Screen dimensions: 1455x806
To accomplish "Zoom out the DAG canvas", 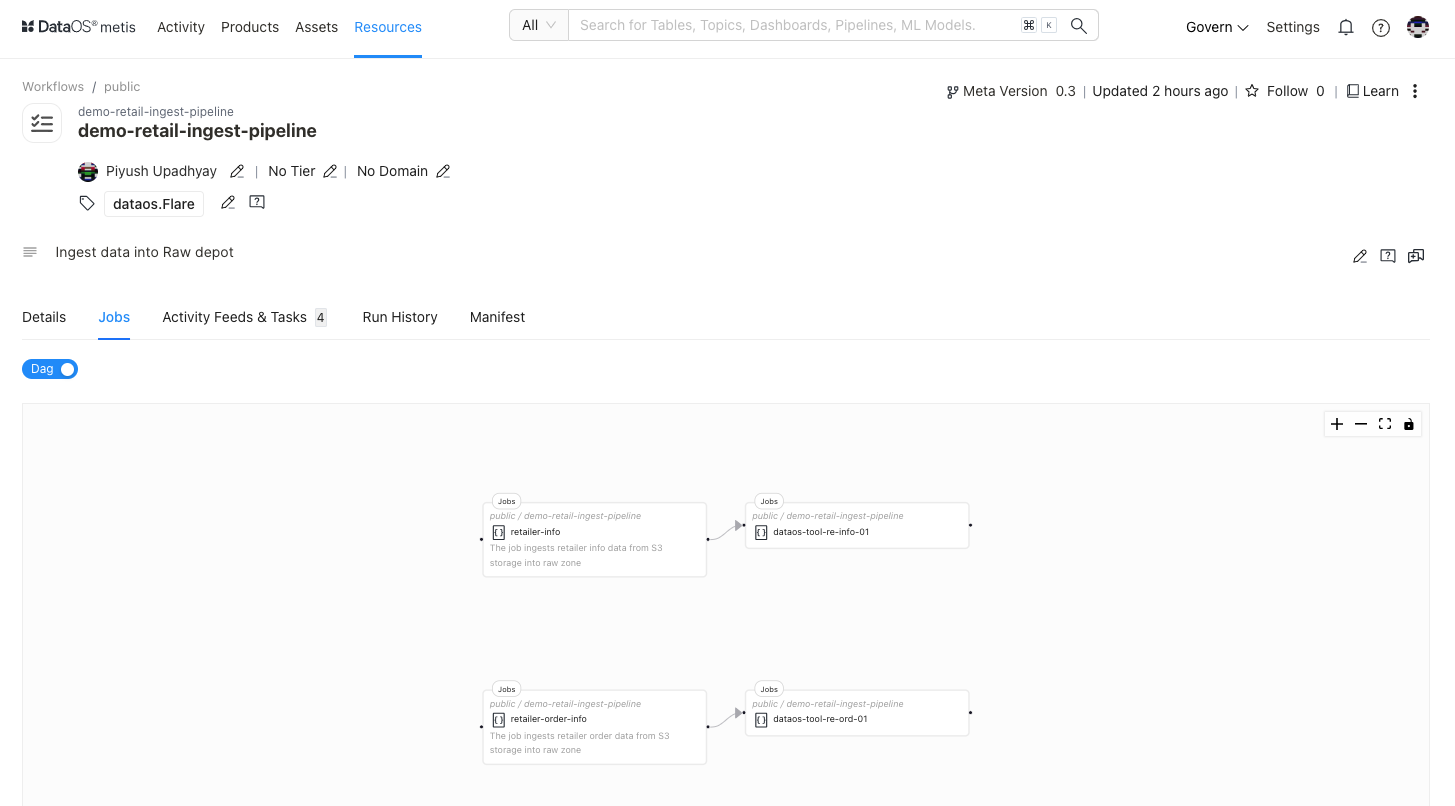I will coord(1361,424).
